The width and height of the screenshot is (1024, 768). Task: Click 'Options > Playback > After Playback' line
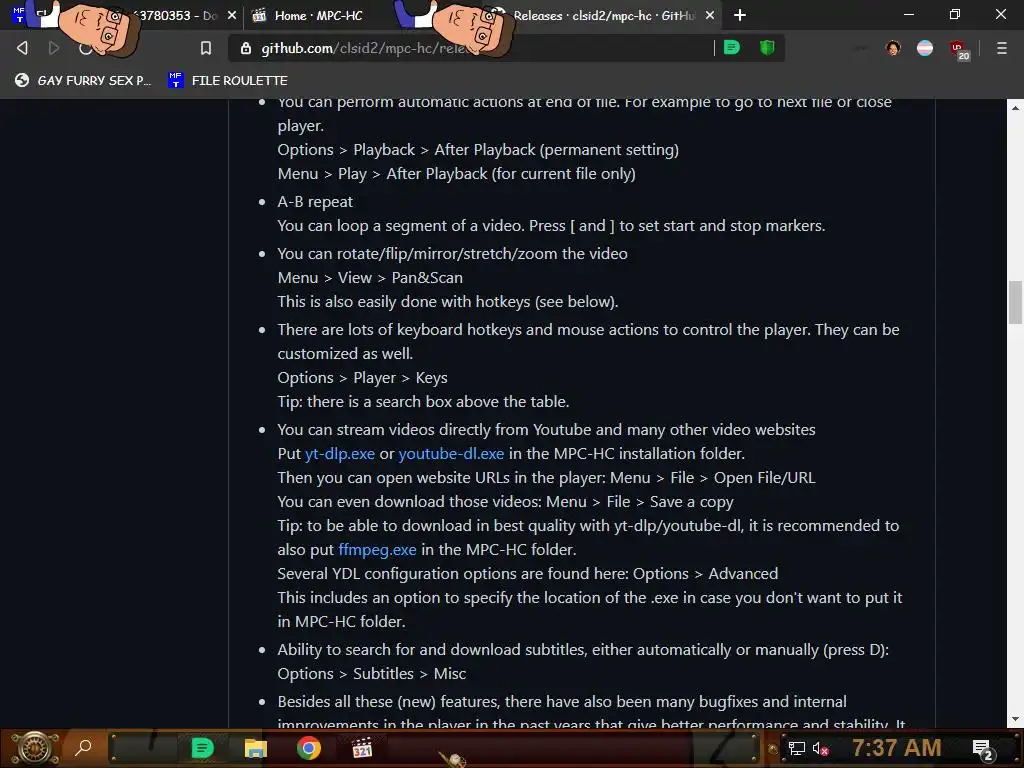pyautogui.click(x=478, y=150)
